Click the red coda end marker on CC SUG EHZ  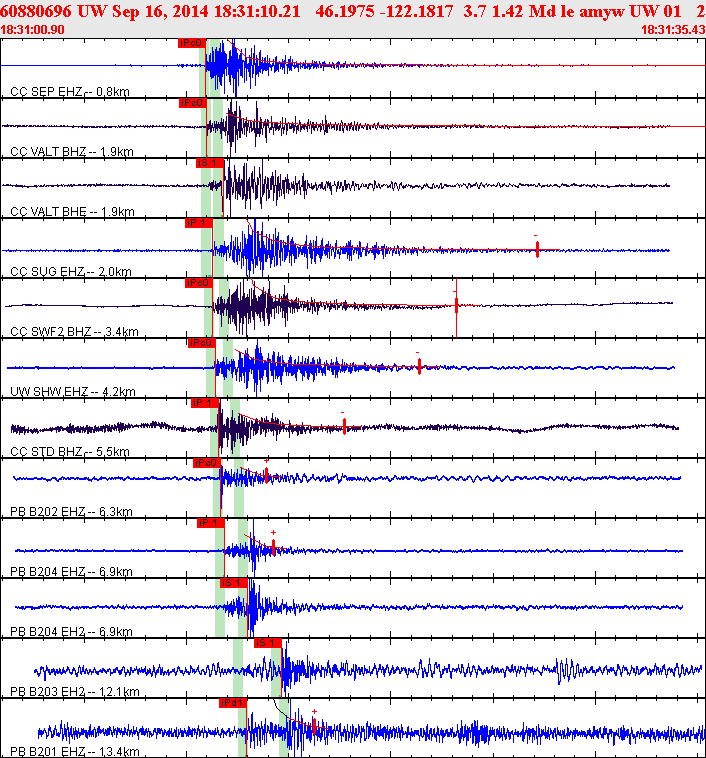pyautogui.click(x=537, y=249)
